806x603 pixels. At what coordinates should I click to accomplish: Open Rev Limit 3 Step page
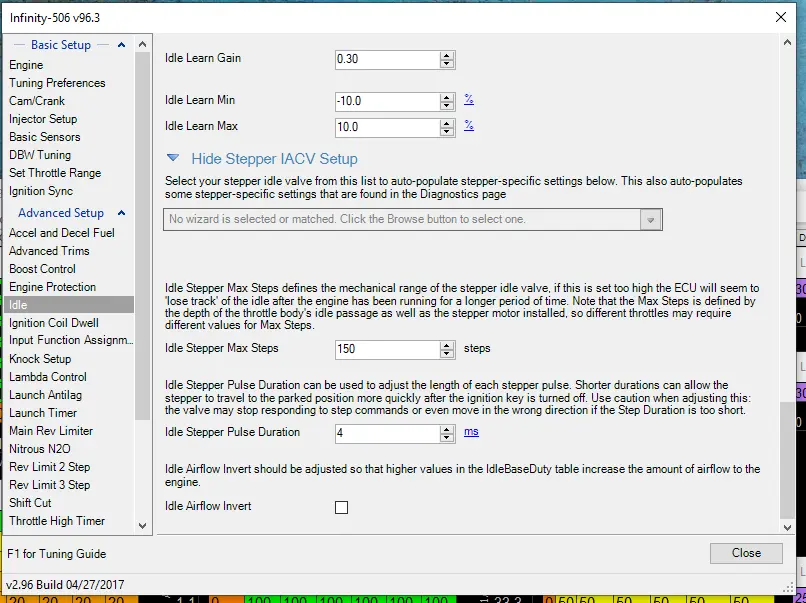tap(49, 485)
